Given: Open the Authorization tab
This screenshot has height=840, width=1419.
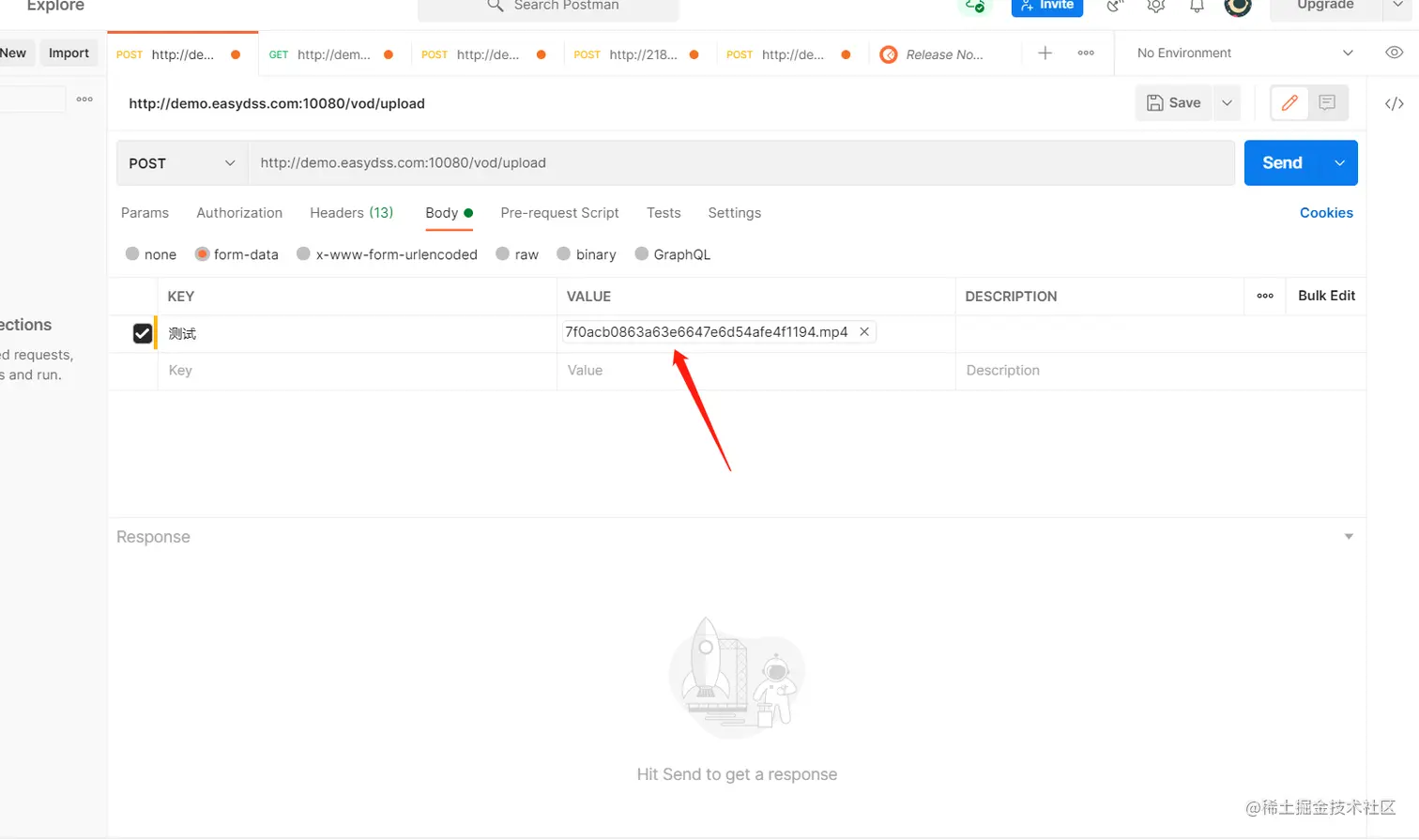Looking at the screenshot, I should point(239,213).
